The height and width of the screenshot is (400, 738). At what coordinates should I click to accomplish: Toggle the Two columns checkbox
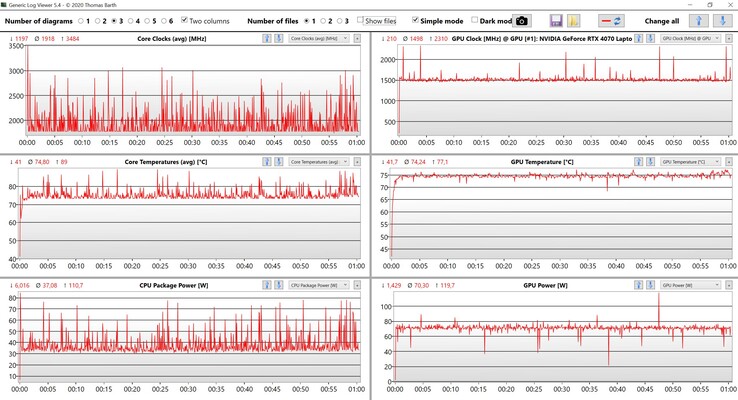coord(185,20)
